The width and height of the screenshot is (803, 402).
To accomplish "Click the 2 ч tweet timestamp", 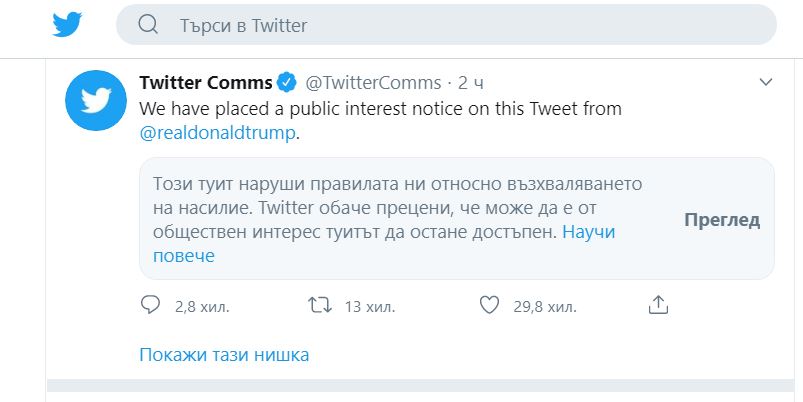I will click(x=471, y=82).
